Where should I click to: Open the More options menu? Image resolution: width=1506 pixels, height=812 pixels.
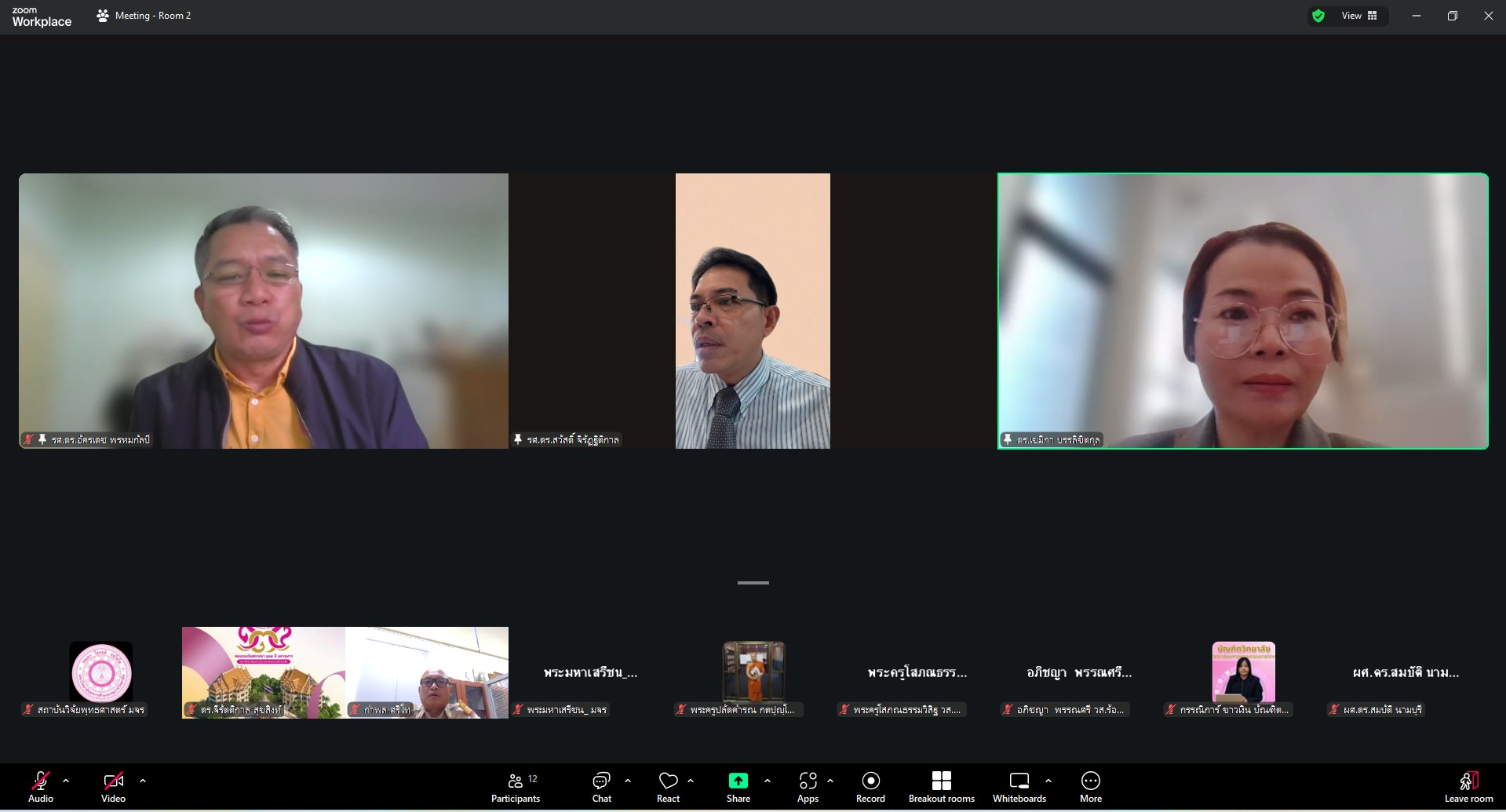1090,787
